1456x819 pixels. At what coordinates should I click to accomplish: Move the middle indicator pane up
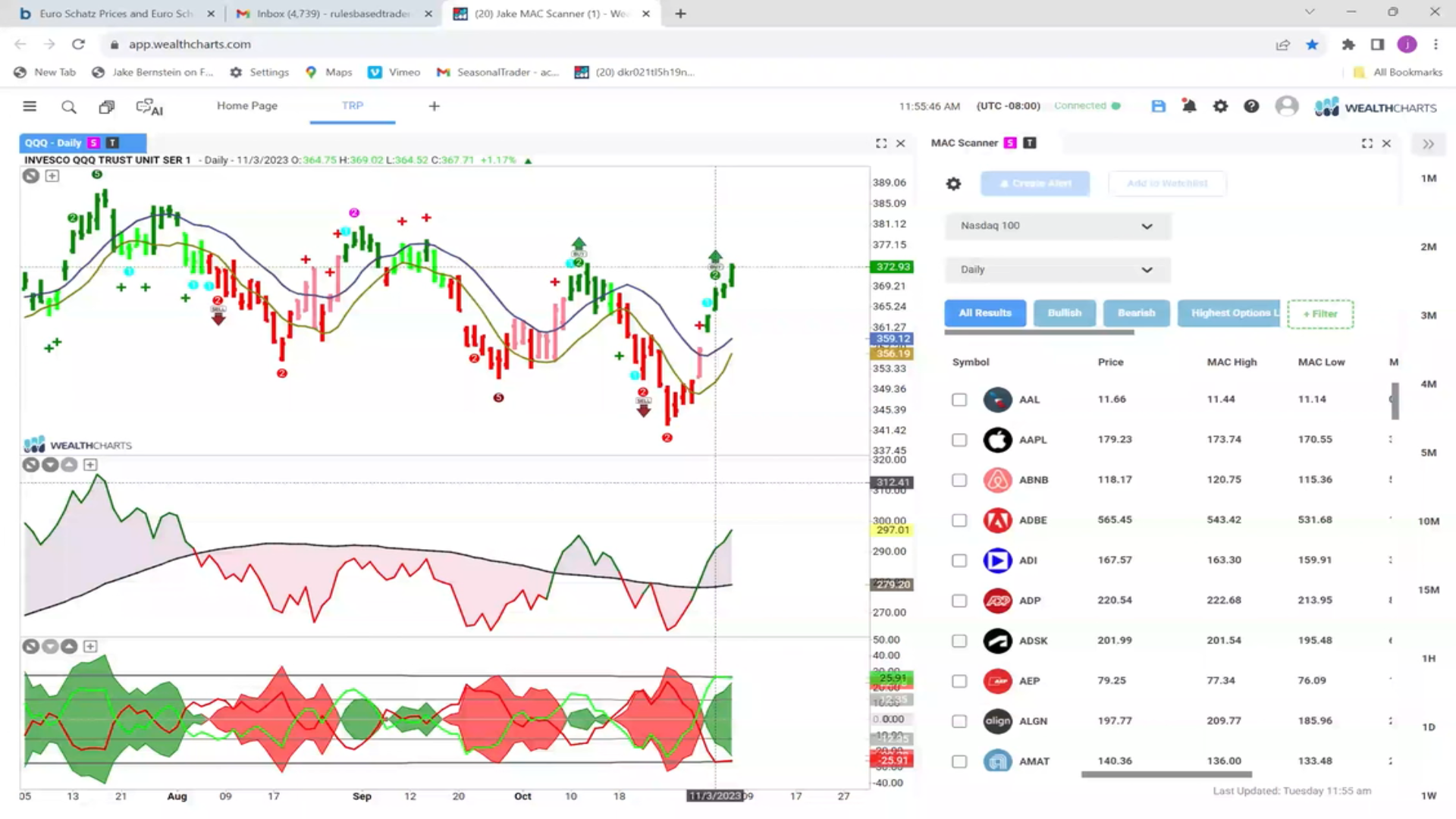tap(69, 465)
